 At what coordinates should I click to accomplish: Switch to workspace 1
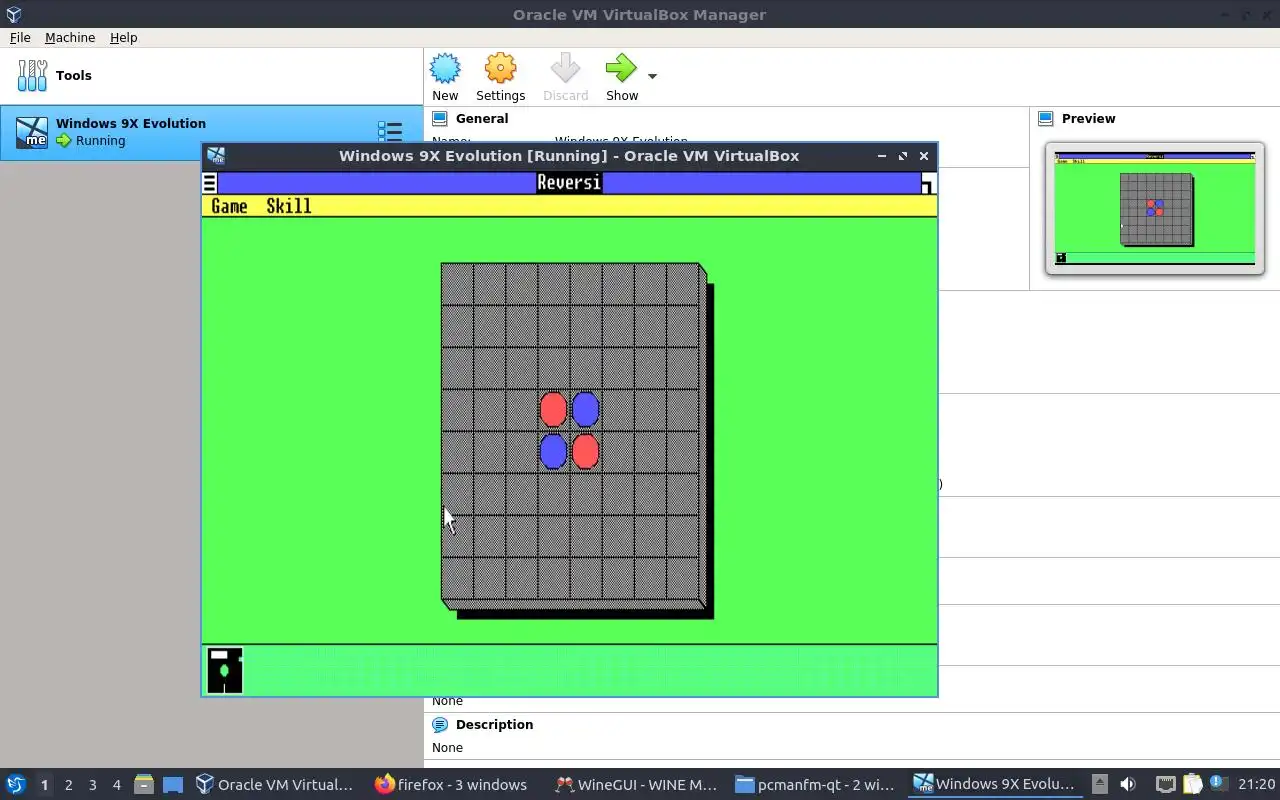coord(44,785)
